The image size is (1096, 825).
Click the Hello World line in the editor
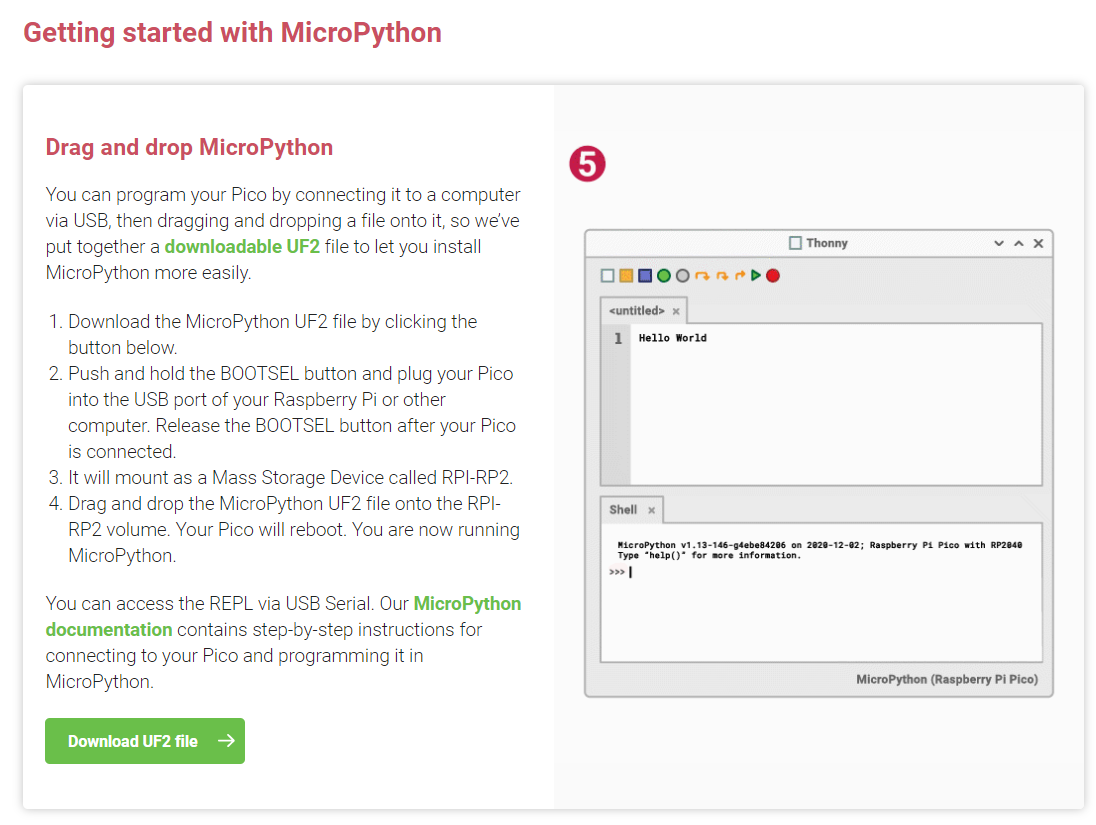pos(672,338)
